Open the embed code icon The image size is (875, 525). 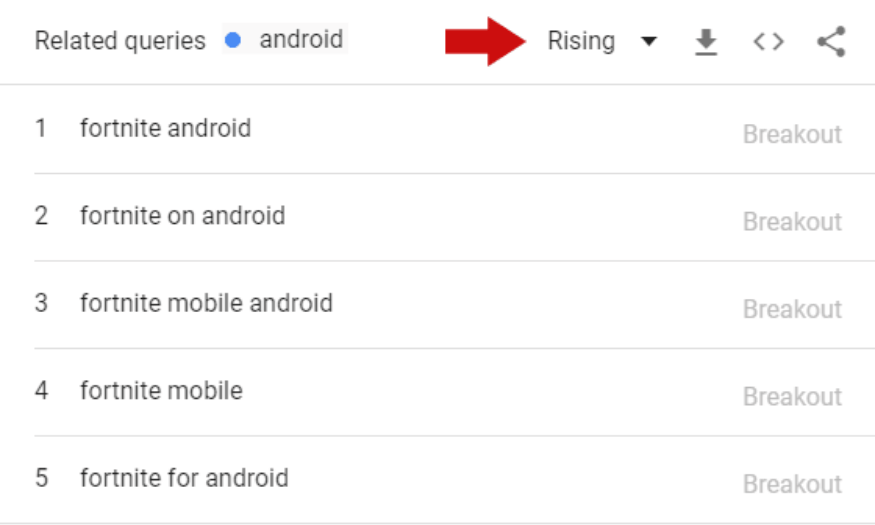768,42
